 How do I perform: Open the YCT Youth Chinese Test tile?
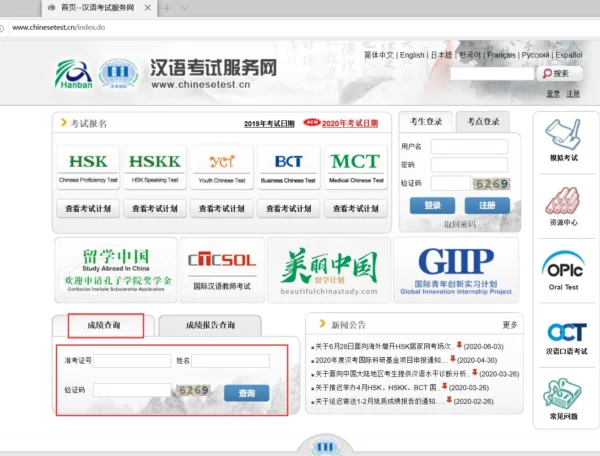(x=222, y=167)
